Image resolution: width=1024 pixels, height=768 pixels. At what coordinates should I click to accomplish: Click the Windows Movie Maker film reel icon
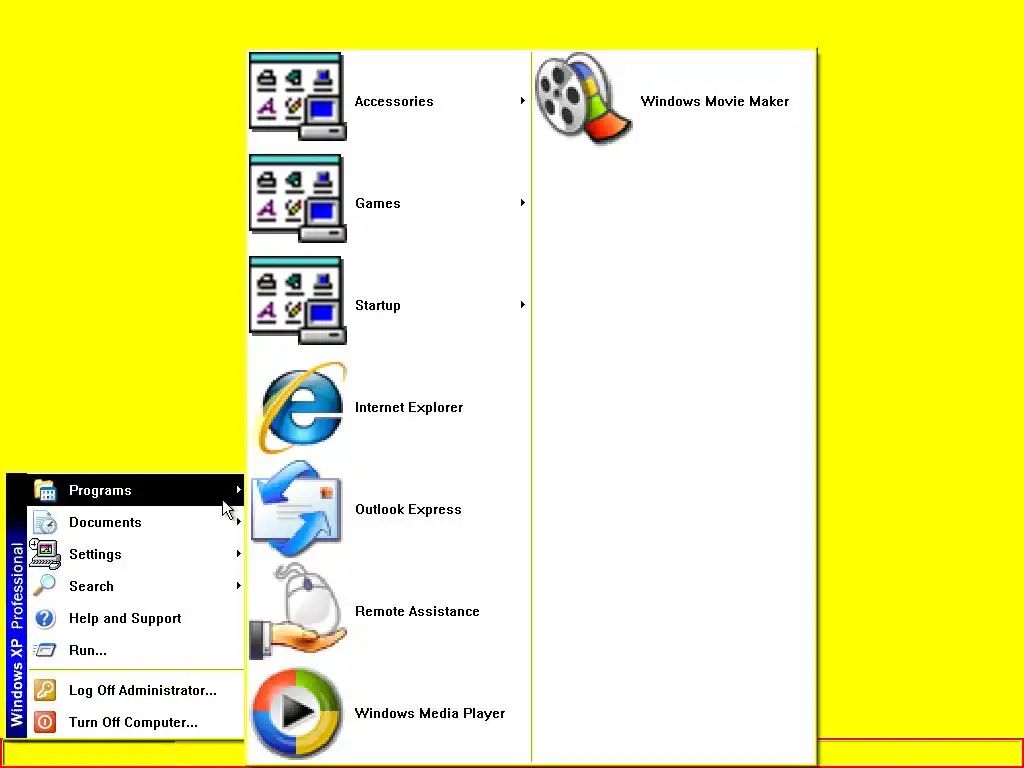pyautogui.click(x=583, y=98)
